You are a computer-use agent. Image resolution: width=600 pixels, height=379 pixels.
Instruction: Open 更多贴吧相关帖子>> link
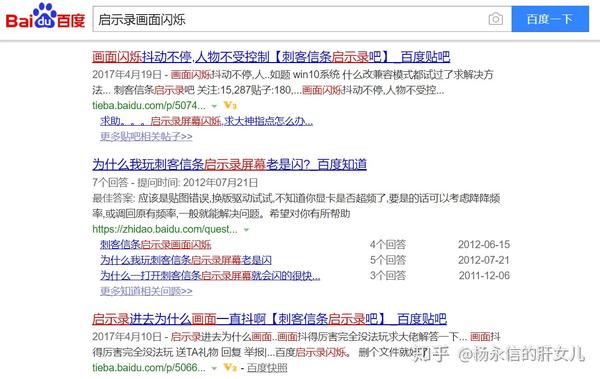pos(146,136)
